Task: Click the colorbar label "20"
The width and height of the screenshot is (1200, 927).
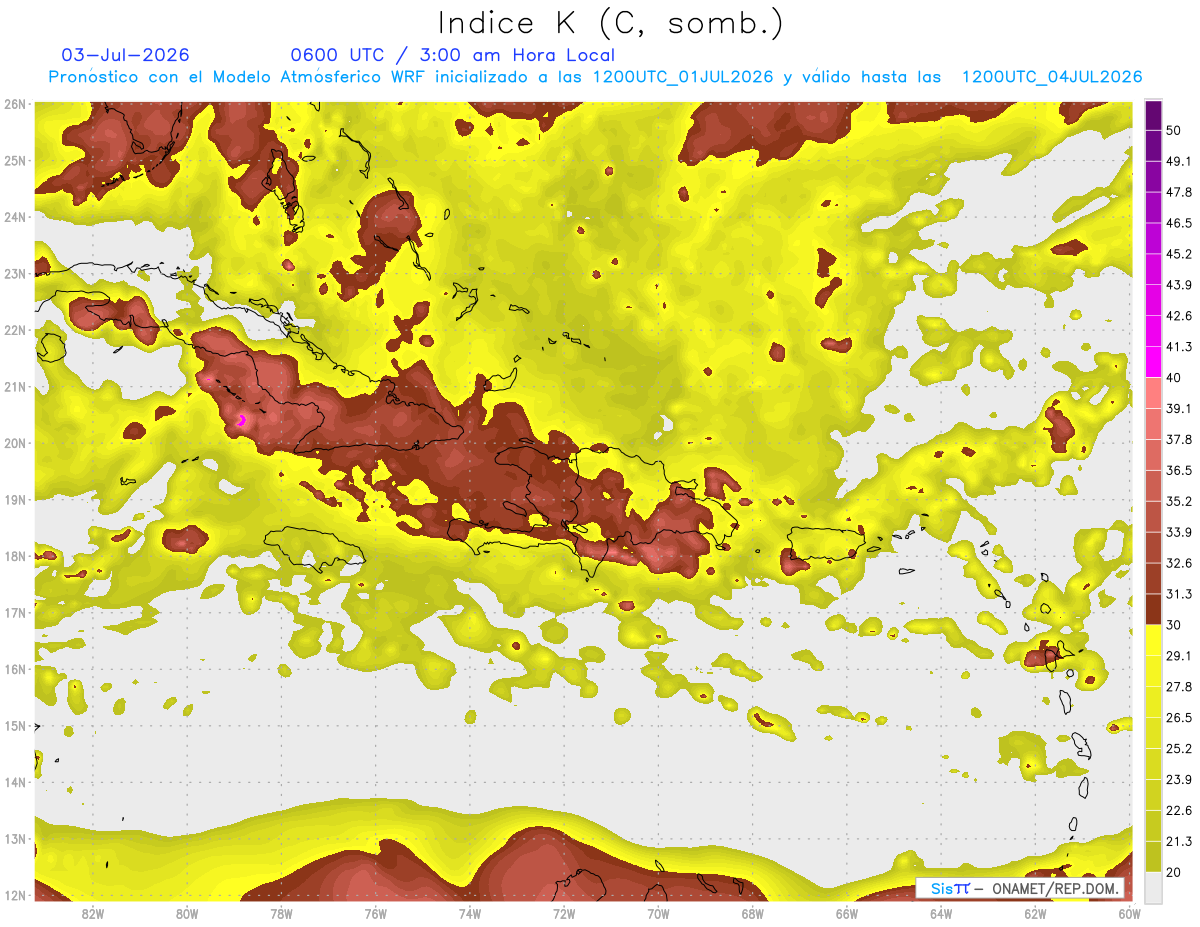Action: click(x=1173, y=871)
